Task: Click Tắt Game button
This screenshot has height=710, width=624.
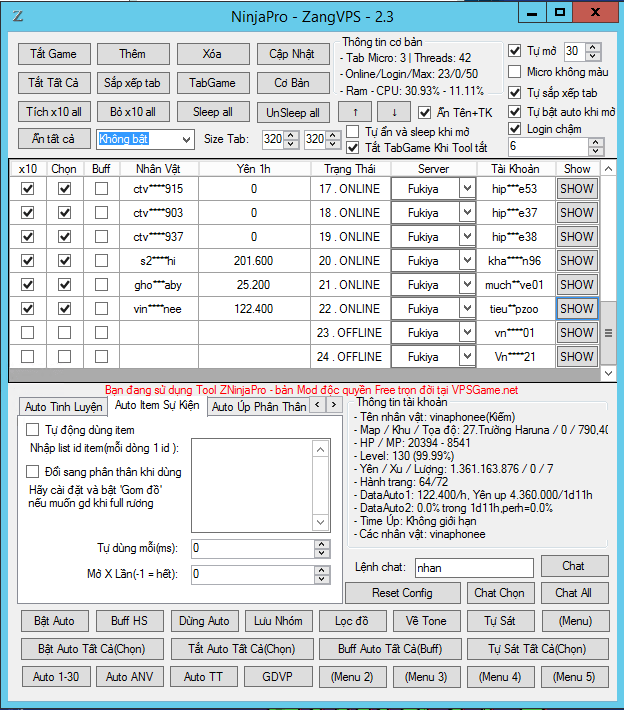Action: [x=54, y=54]
